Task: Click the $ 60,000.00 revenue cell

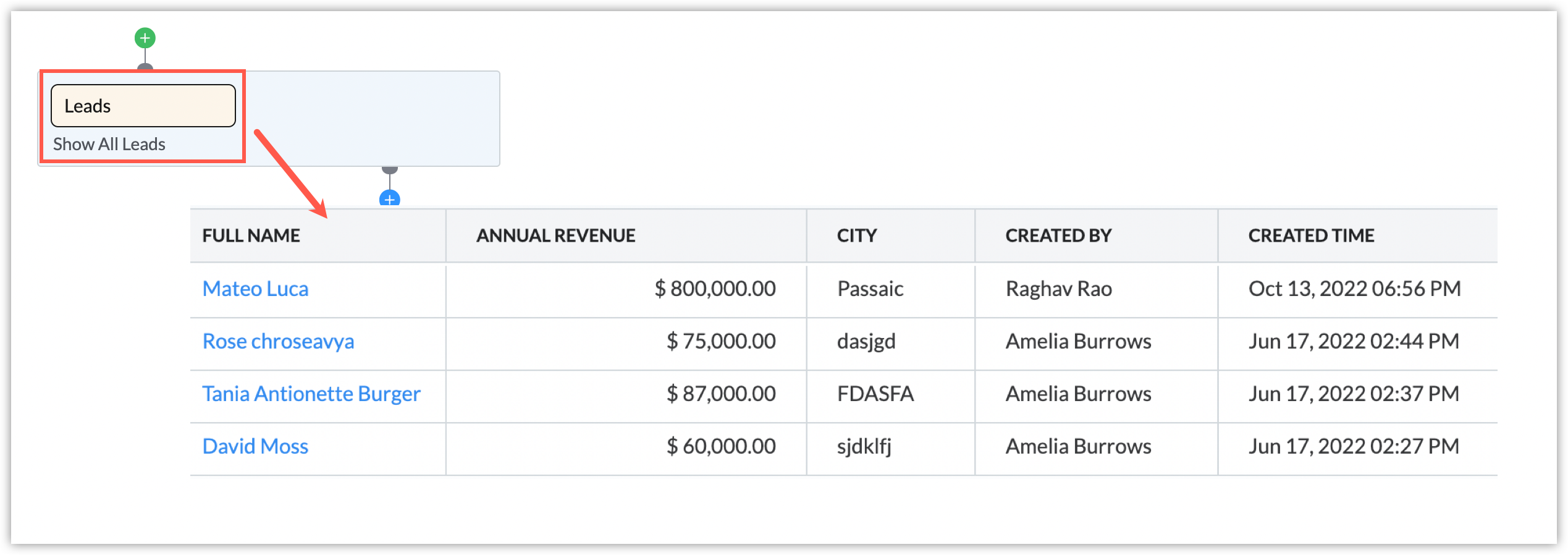Action: click(x=720, y=446)
